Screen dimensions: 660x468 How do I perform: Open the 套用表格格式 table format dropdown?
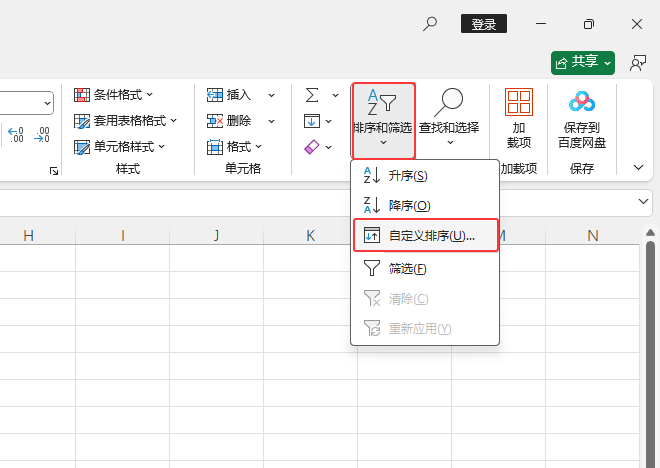coord(127,121)
